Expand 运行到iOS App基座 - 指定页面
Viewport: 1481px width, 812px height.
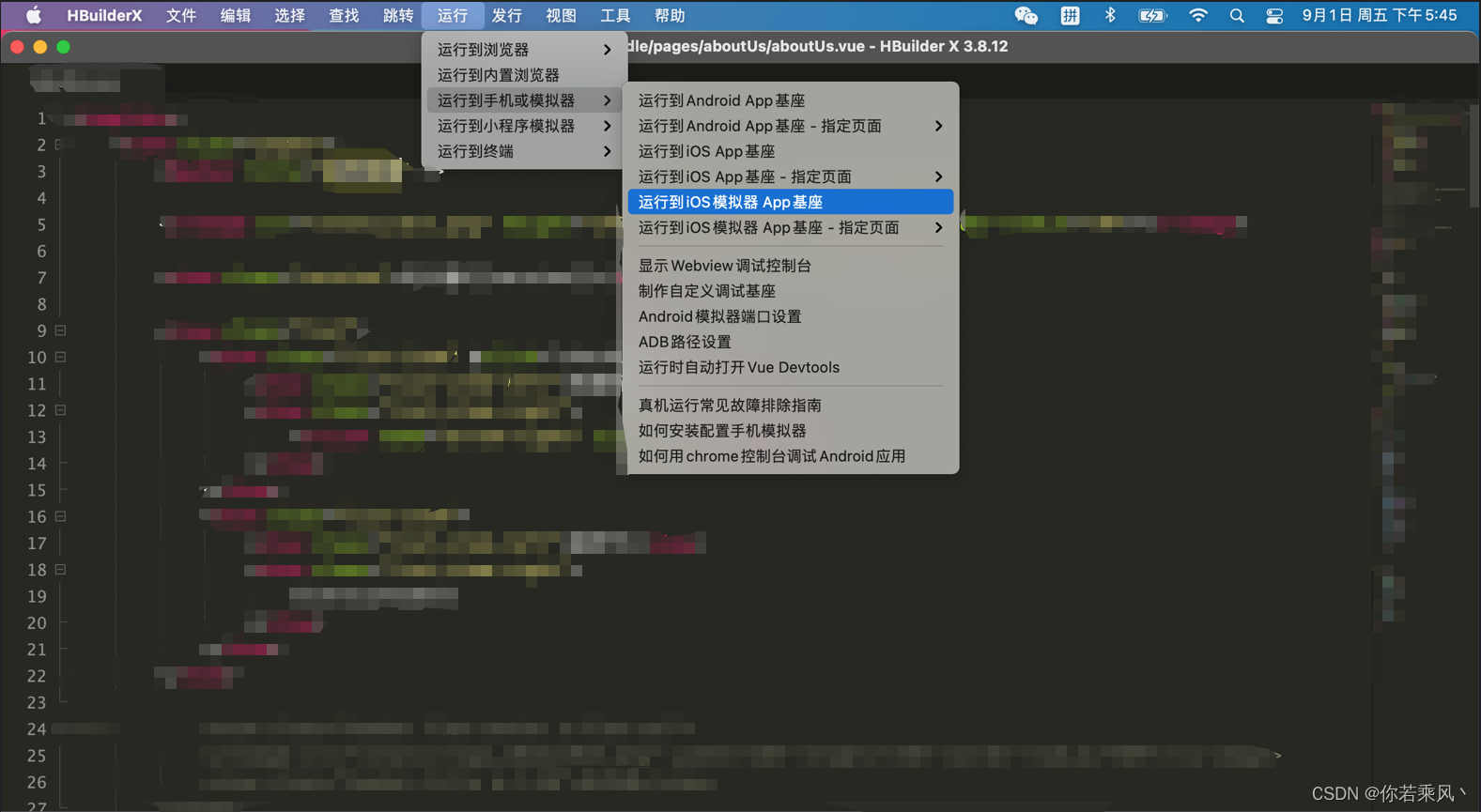click(x=791, y=176)
